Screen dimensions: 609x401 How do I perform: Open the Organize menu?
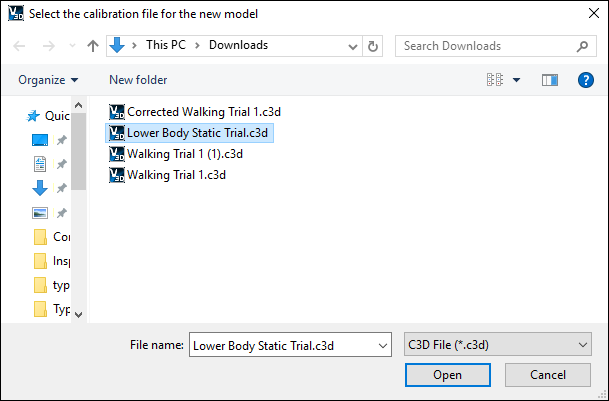pyautogui.click(x=47, y=80)
